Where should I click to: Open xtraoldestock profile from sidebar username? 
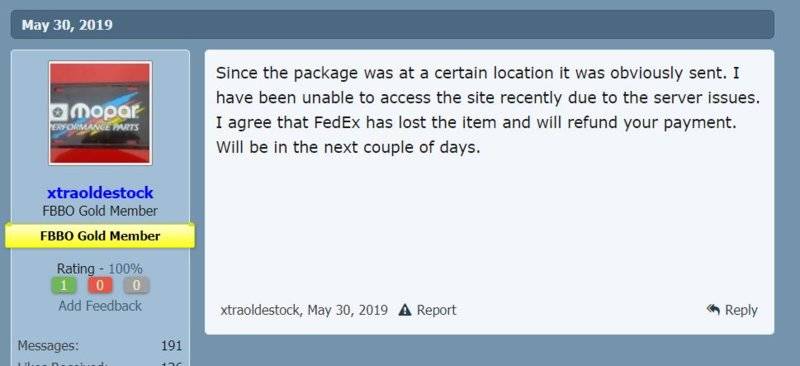click(x=100, y=192)
